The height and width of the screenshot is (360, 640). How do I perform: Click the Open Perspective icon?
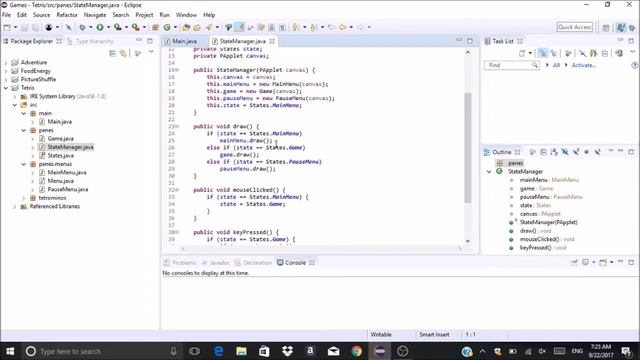606,27
